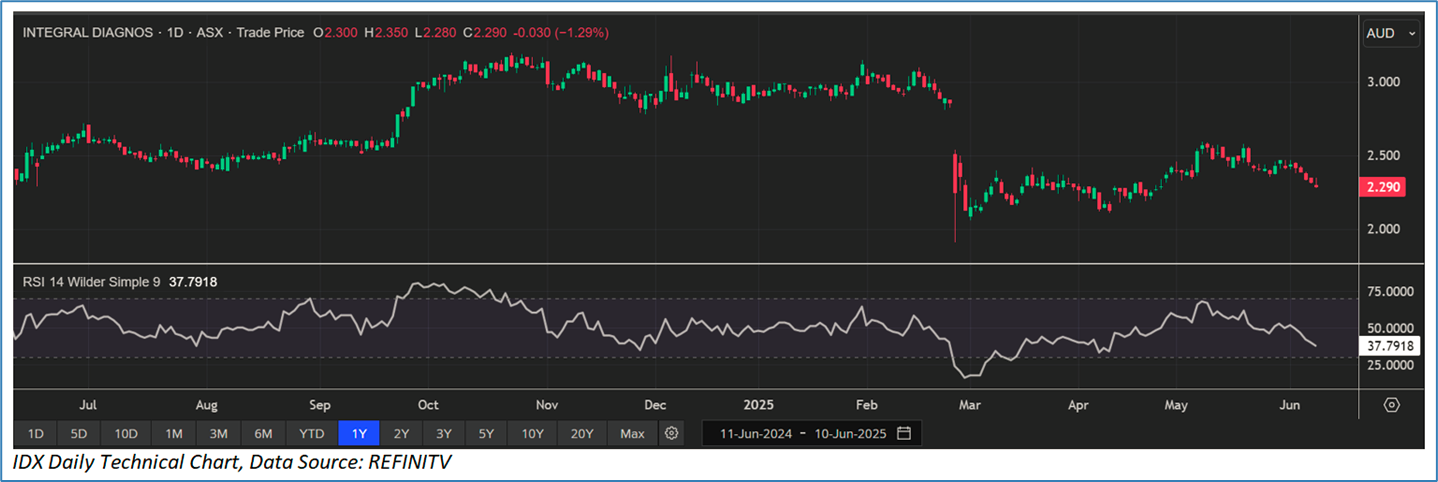This screenshot has width=1438, height=482.
Task: Show year-to-date with YTD button
Action: 311,434
